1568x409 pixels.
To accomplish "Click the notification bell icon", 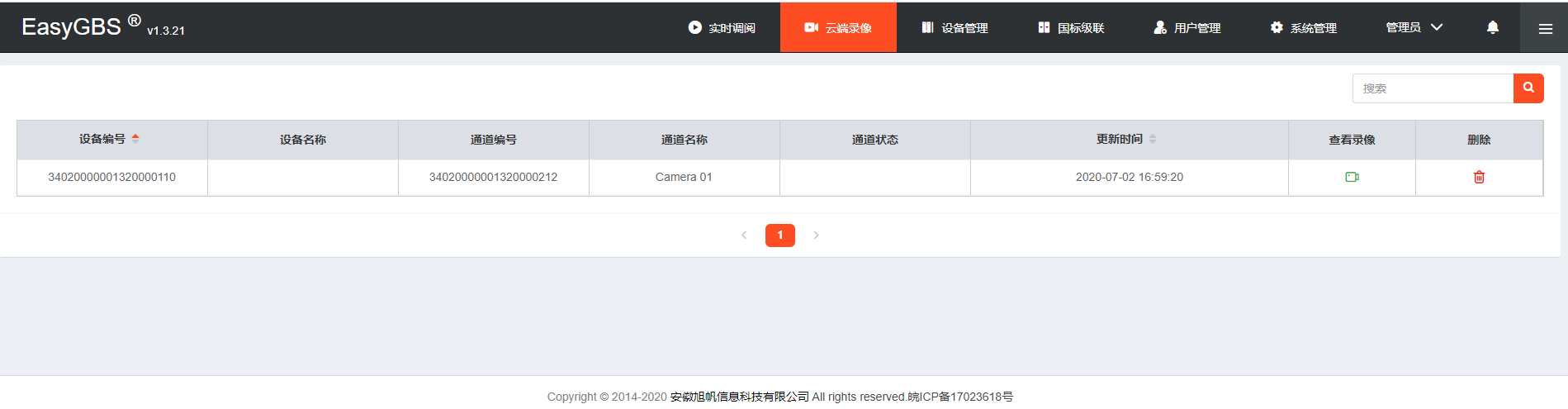I will 1493,27.
